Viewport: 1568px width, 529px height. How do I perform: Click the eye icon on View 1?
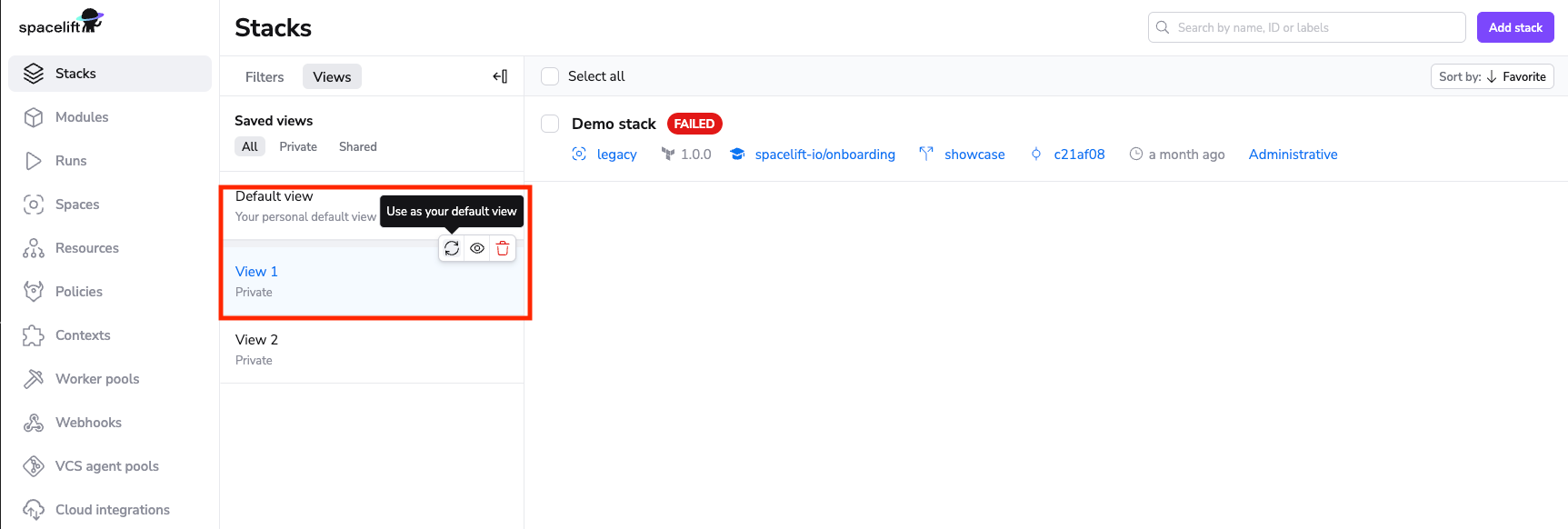coord(477,248)
